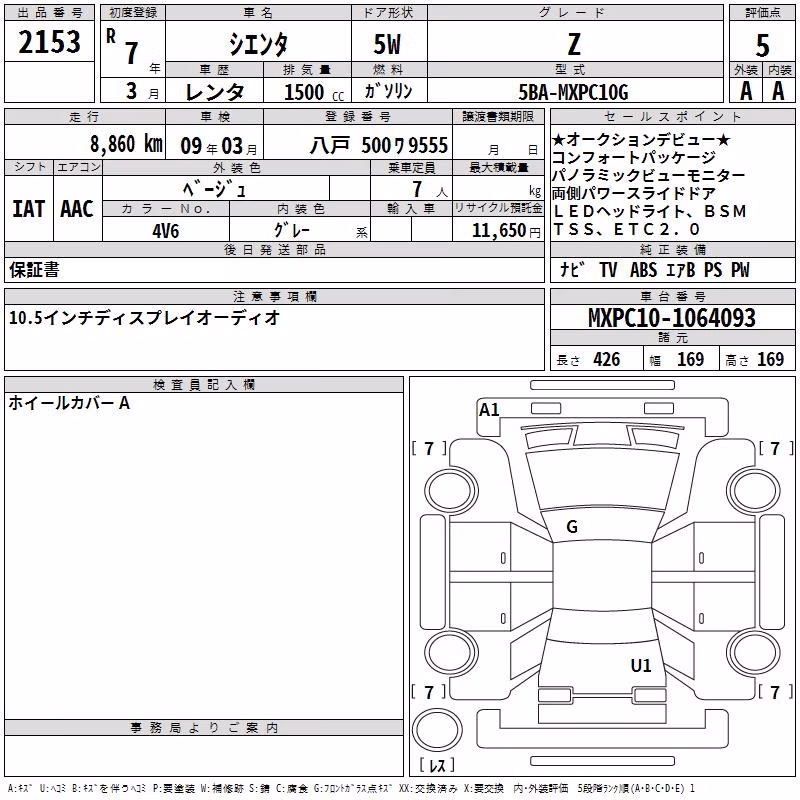Screen dimensions: 800x800
Task: Select the evaluation score 5
Action: pos(762,45)
